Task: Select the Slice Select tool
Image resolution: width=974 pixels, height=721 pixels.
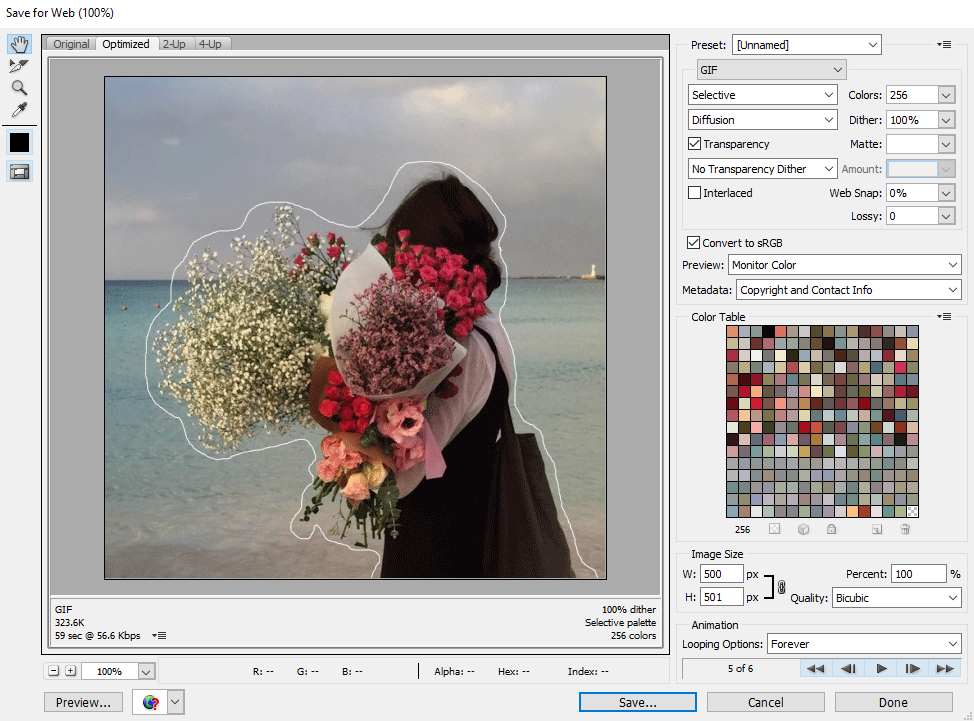Action: tap(19, 66)
